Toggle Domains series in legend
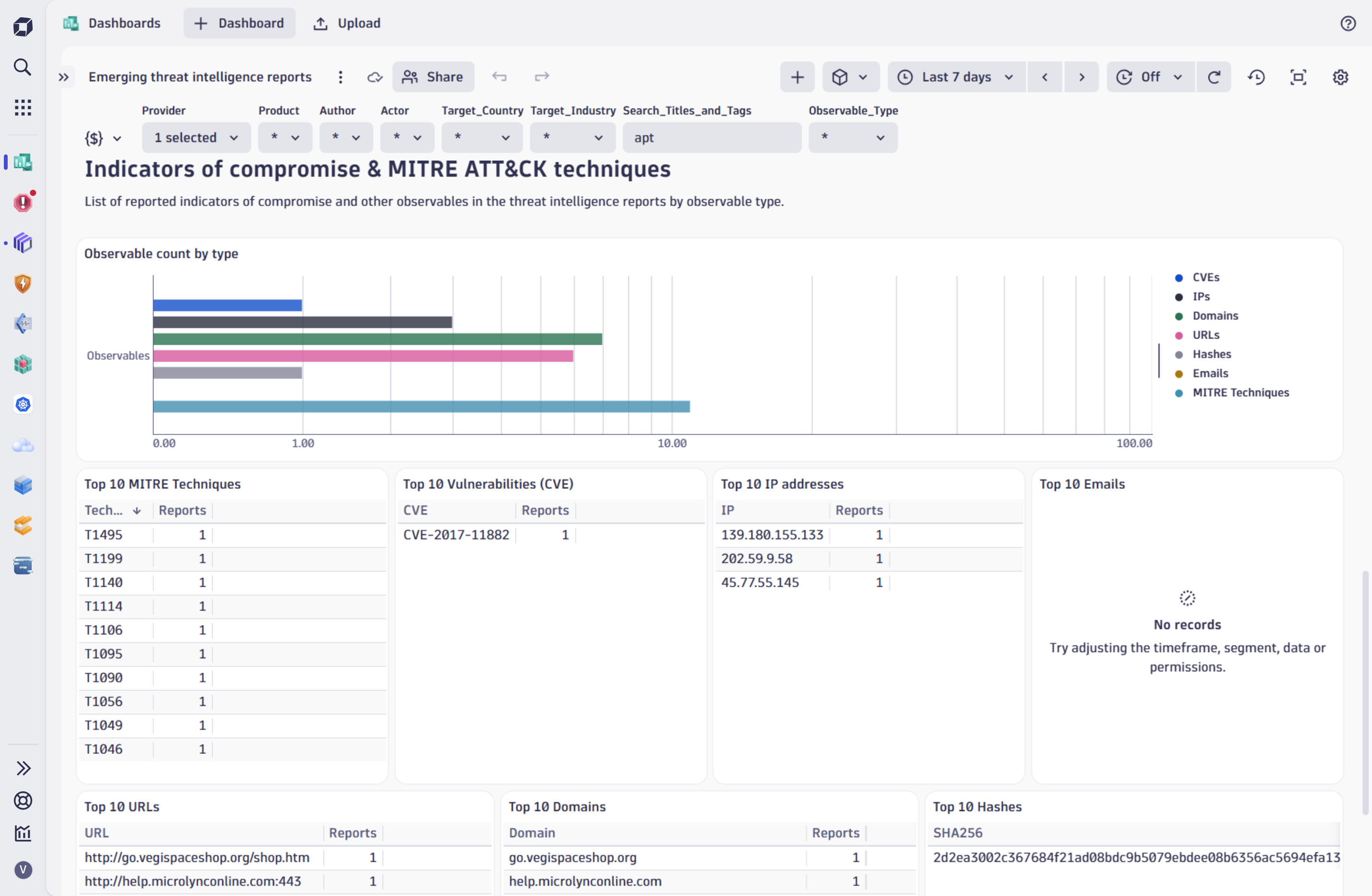Viewport: 1372px width, 896px height. pos(1206,315)
